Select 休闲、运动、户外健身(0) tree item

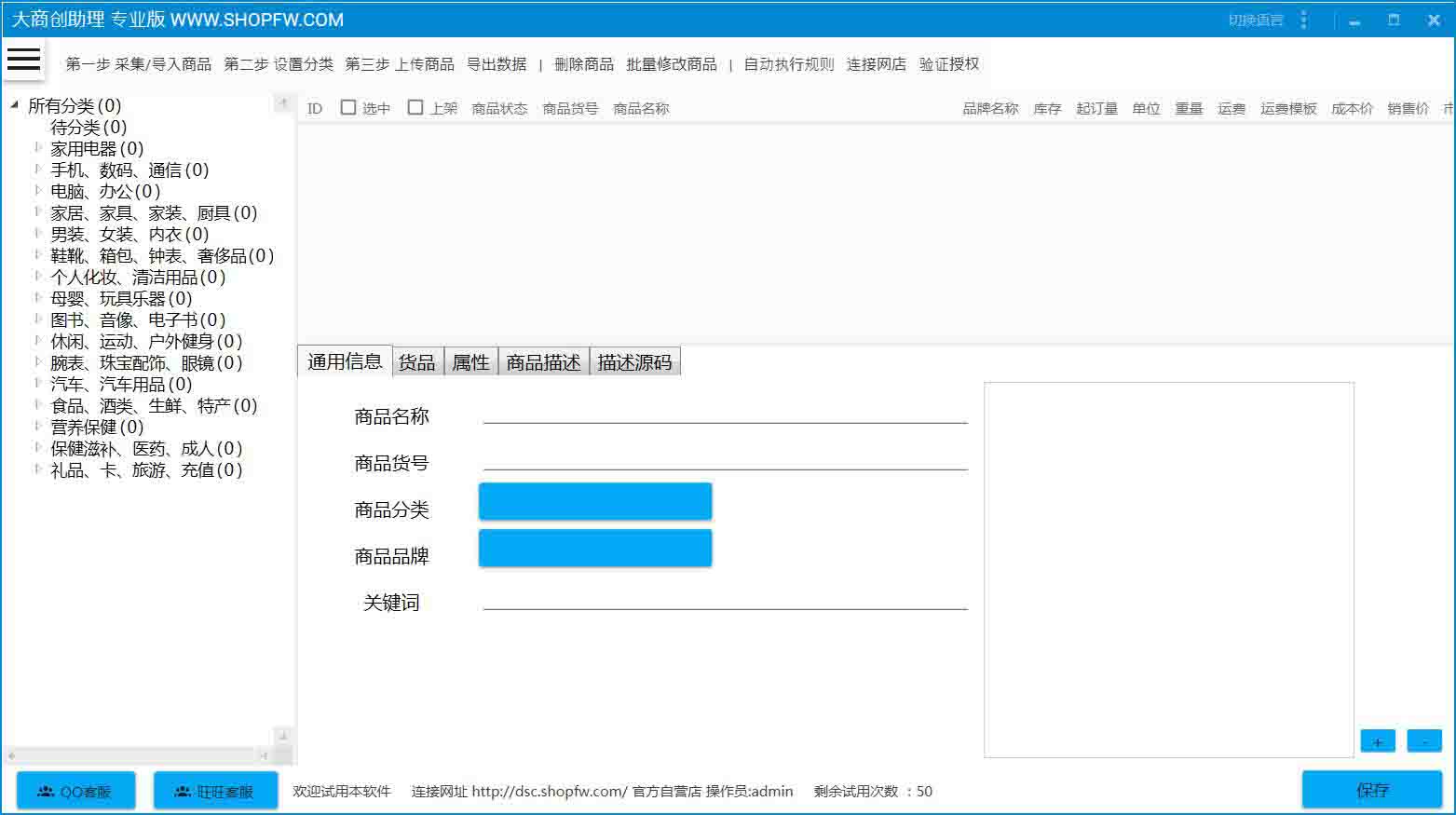[x=146, y=341]
